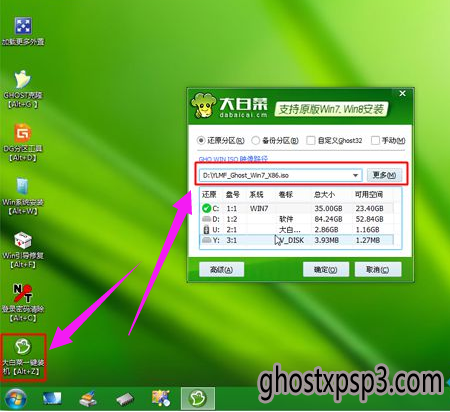Select the D: software partition row
This screenshot has width=450, height=412.
297,219
